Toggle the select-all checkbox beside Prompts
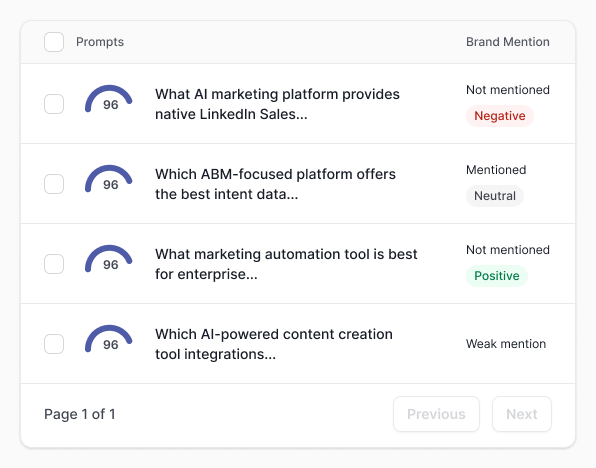Viewport: 596px width, 468px height. tap(54, 42)
